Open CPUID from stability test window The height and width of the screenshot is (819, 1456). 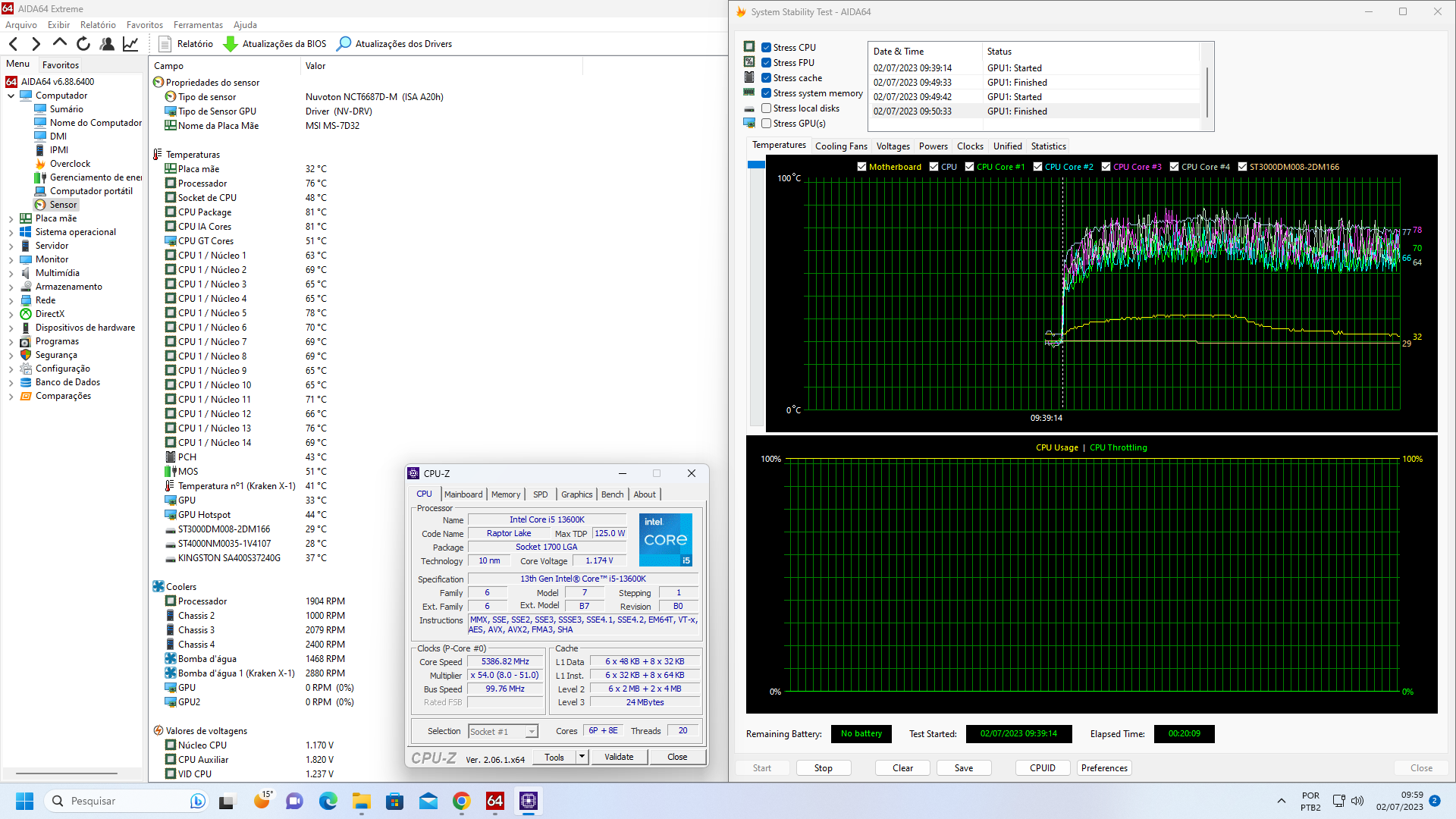(1043, 768)
